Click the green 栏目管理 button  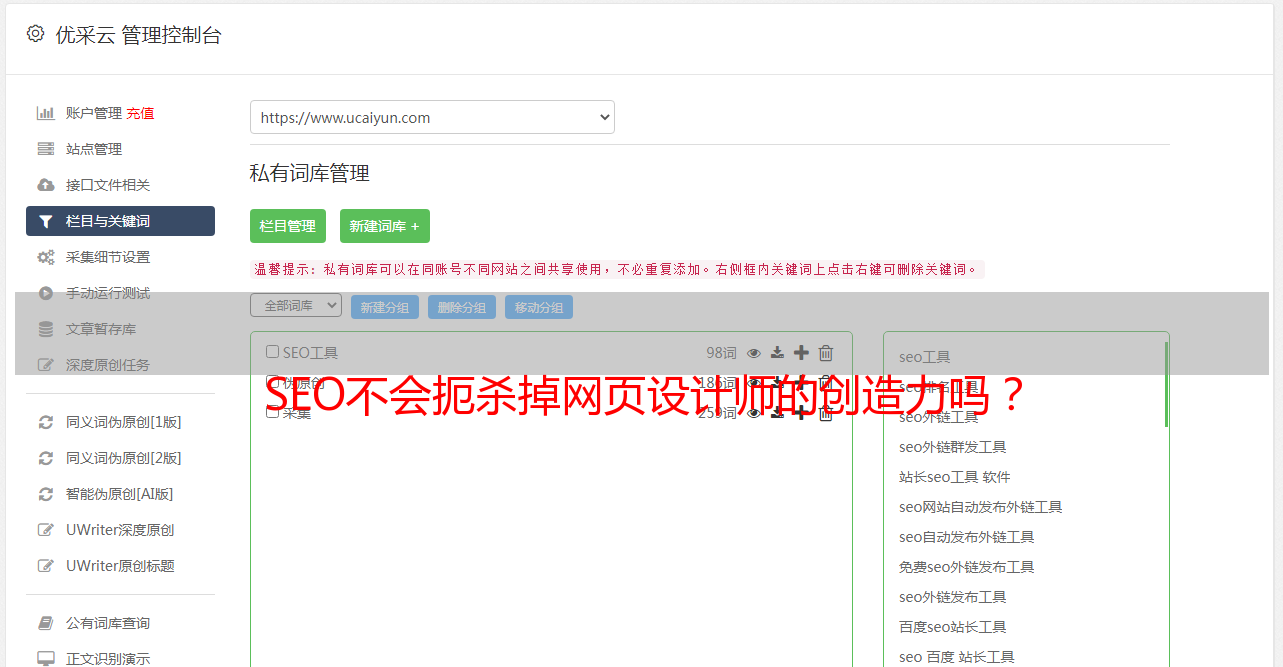click(288, 226)
